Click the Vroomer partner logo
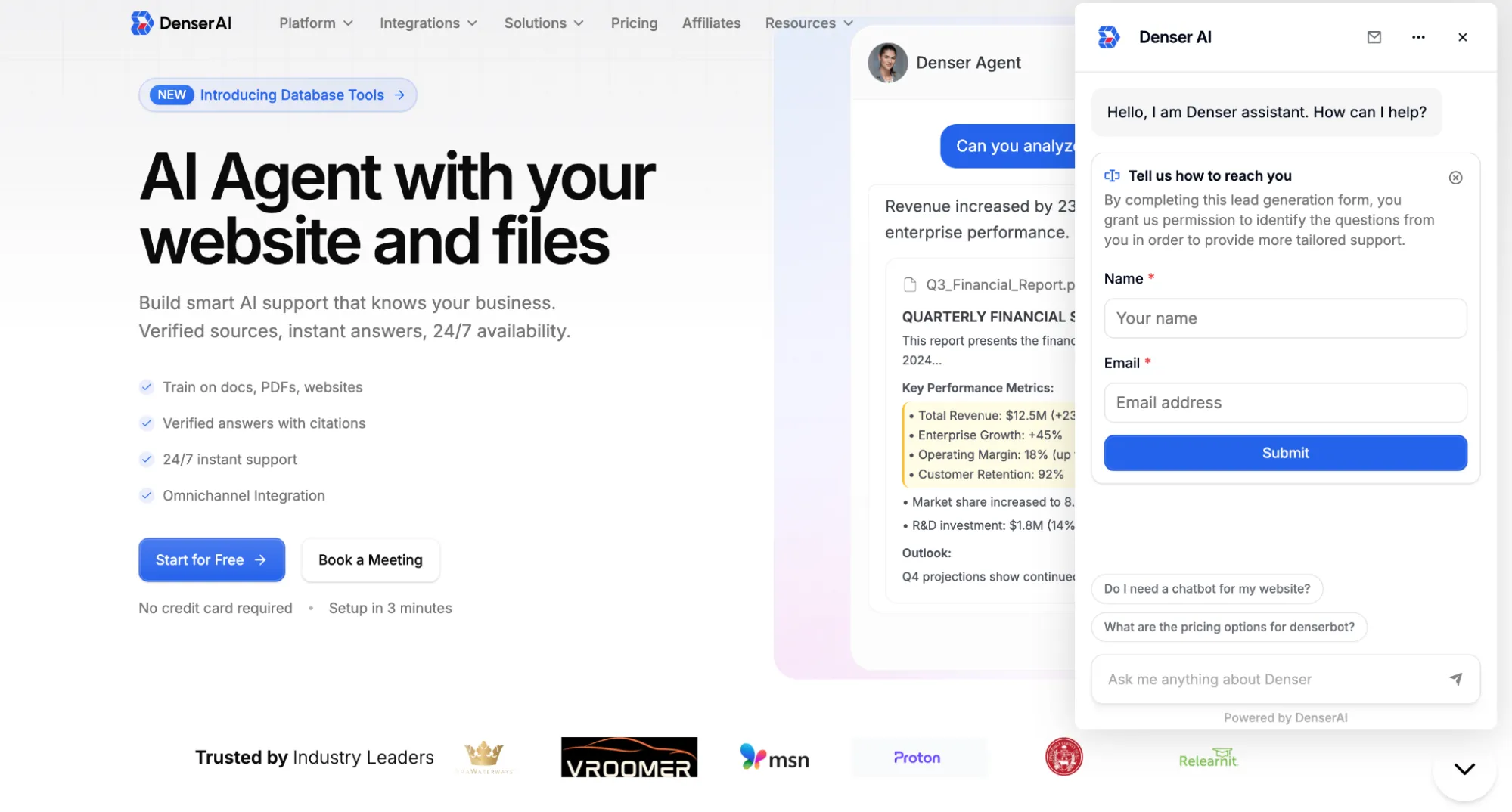 629,757
